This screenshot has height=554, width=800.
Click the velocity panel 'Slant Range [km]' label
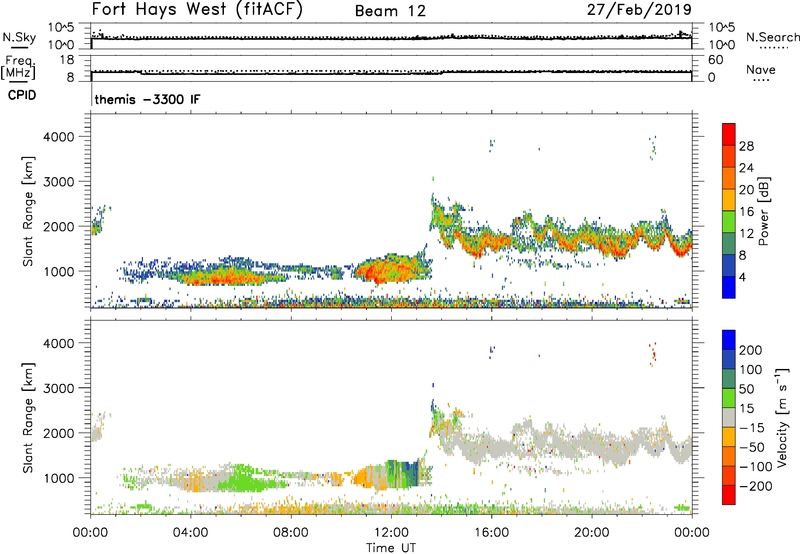28,418
